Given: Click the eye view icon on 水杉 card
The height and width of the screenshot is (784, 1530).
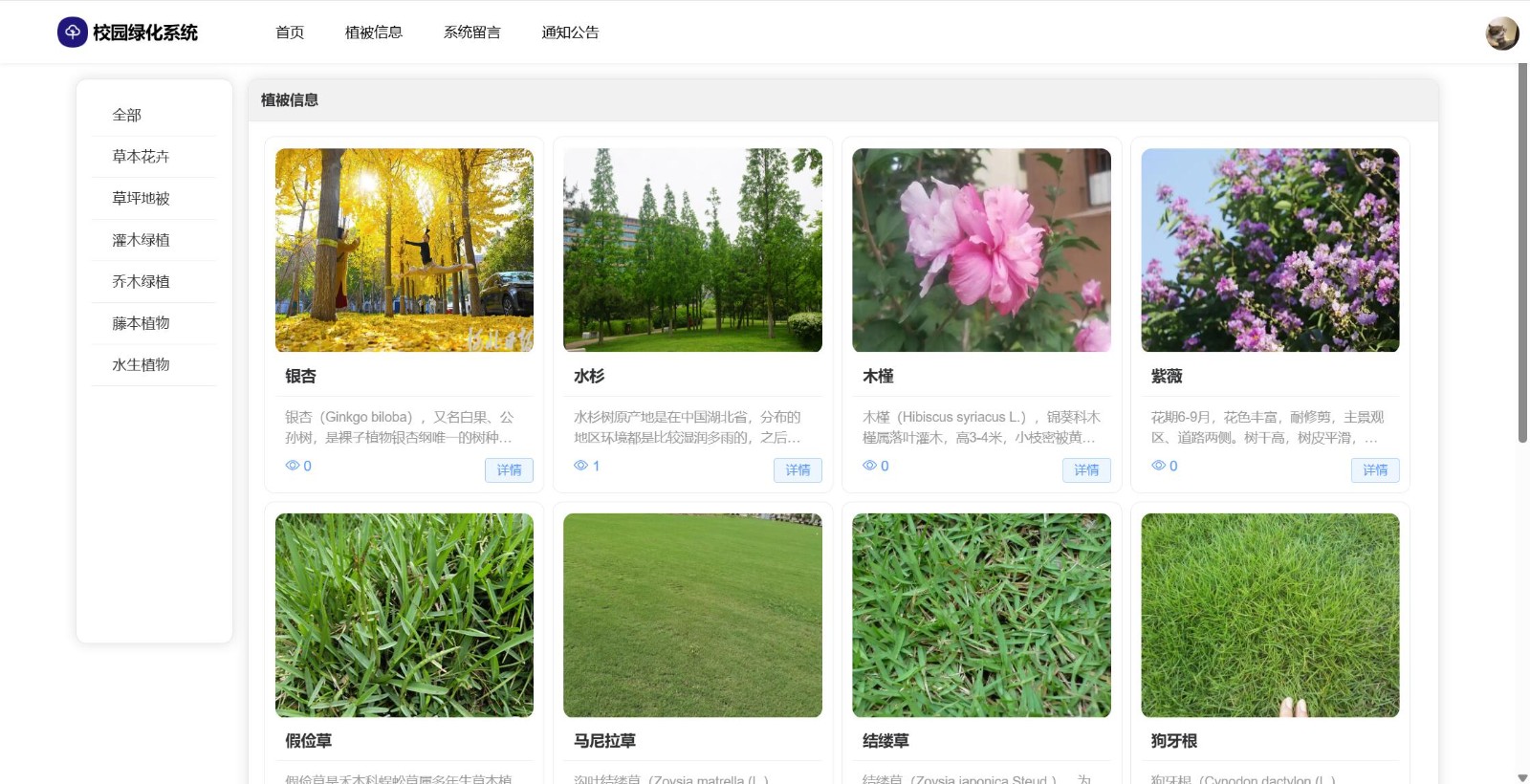Looking at the screenshot, I should 580,466.
